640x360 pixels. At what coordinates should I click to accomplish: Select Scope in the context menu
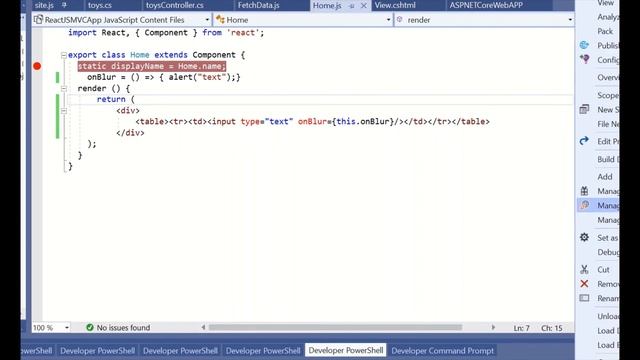(x=608, y=95)
